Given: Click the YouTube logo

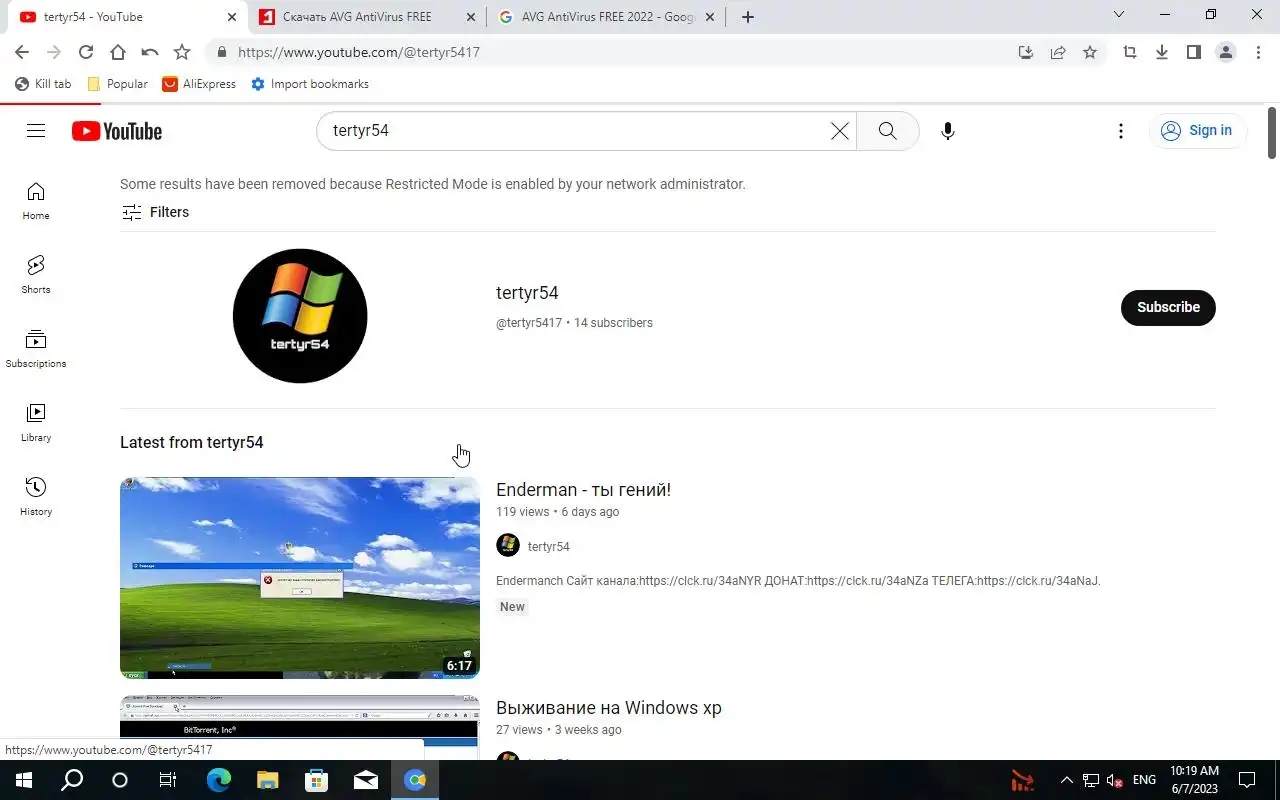Looking at the screenshot, I should (117, 131).
